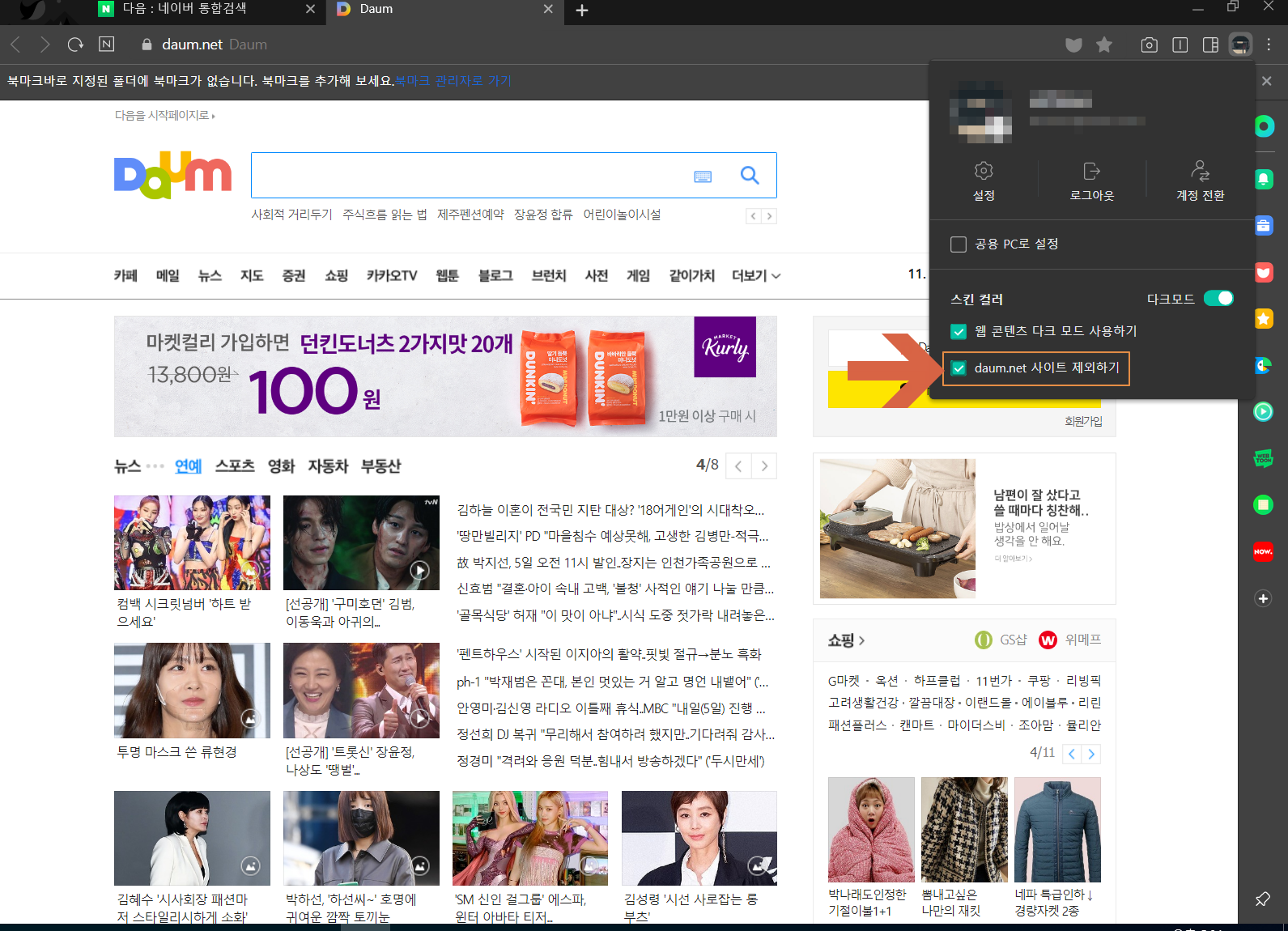The width and height of the screenshot is (1288, 931).
Task: Open the green play button sidebar icon
Action: click(x=1263, y=412)
